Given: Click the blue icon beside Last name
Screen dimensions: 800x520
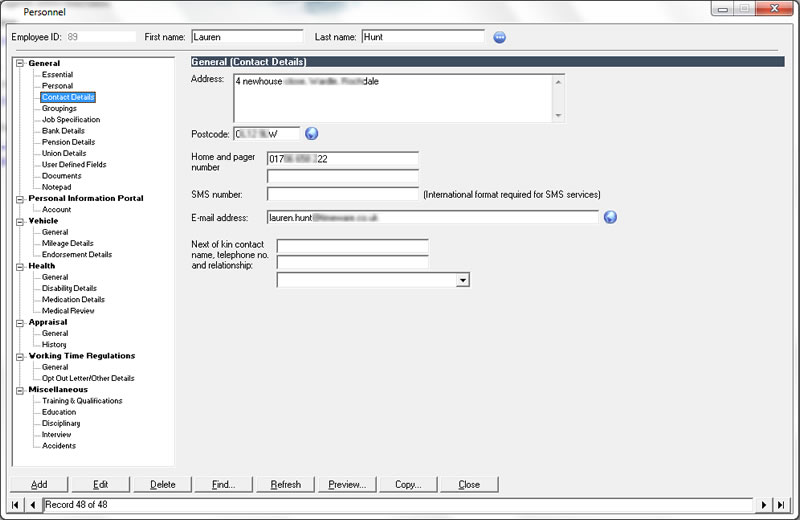Looking at the screenshot, I should tap(500, 37).
